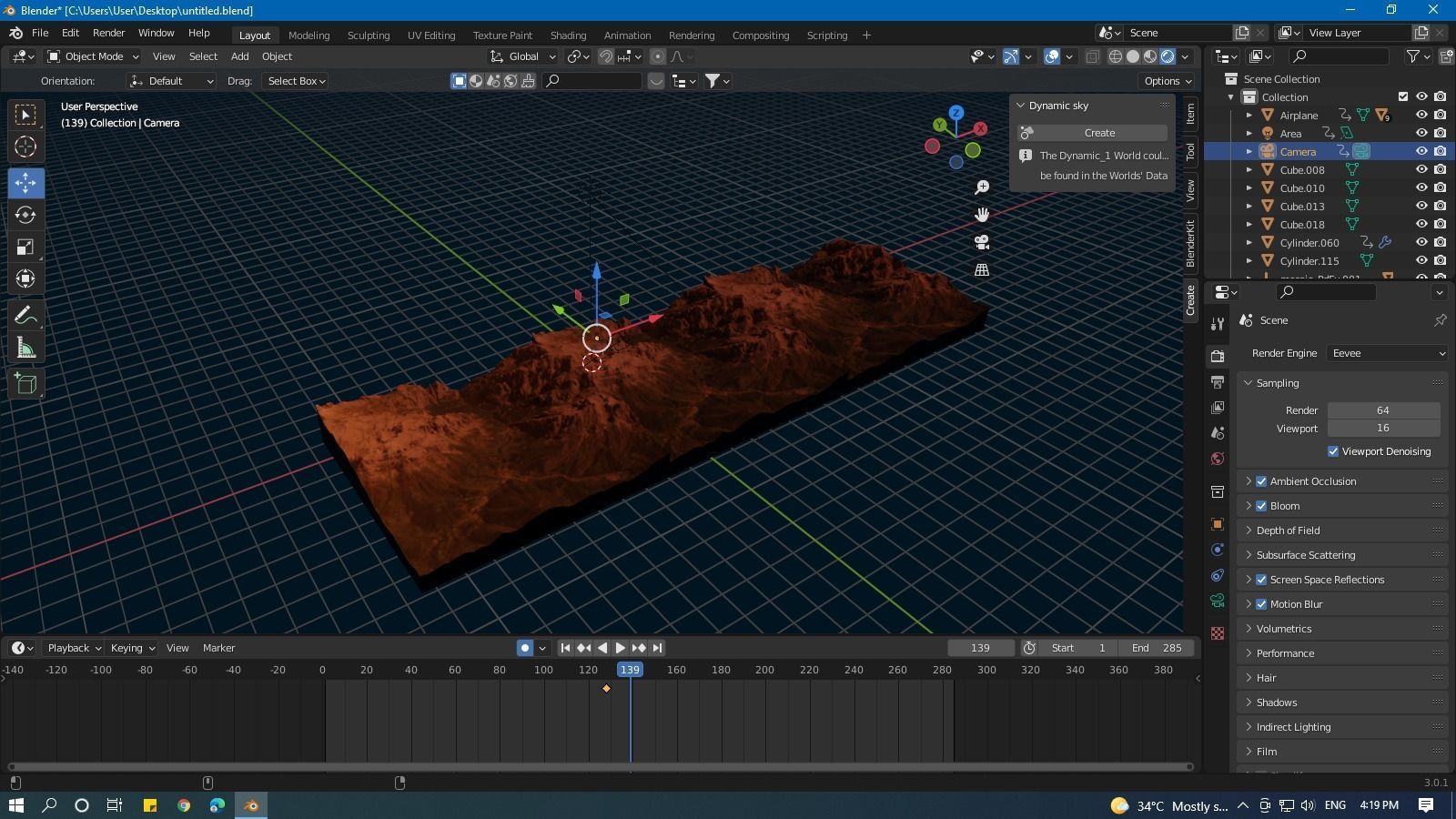1456x819 pixels.
Task: Select the Add Cube tool
Action: [25, 384]
